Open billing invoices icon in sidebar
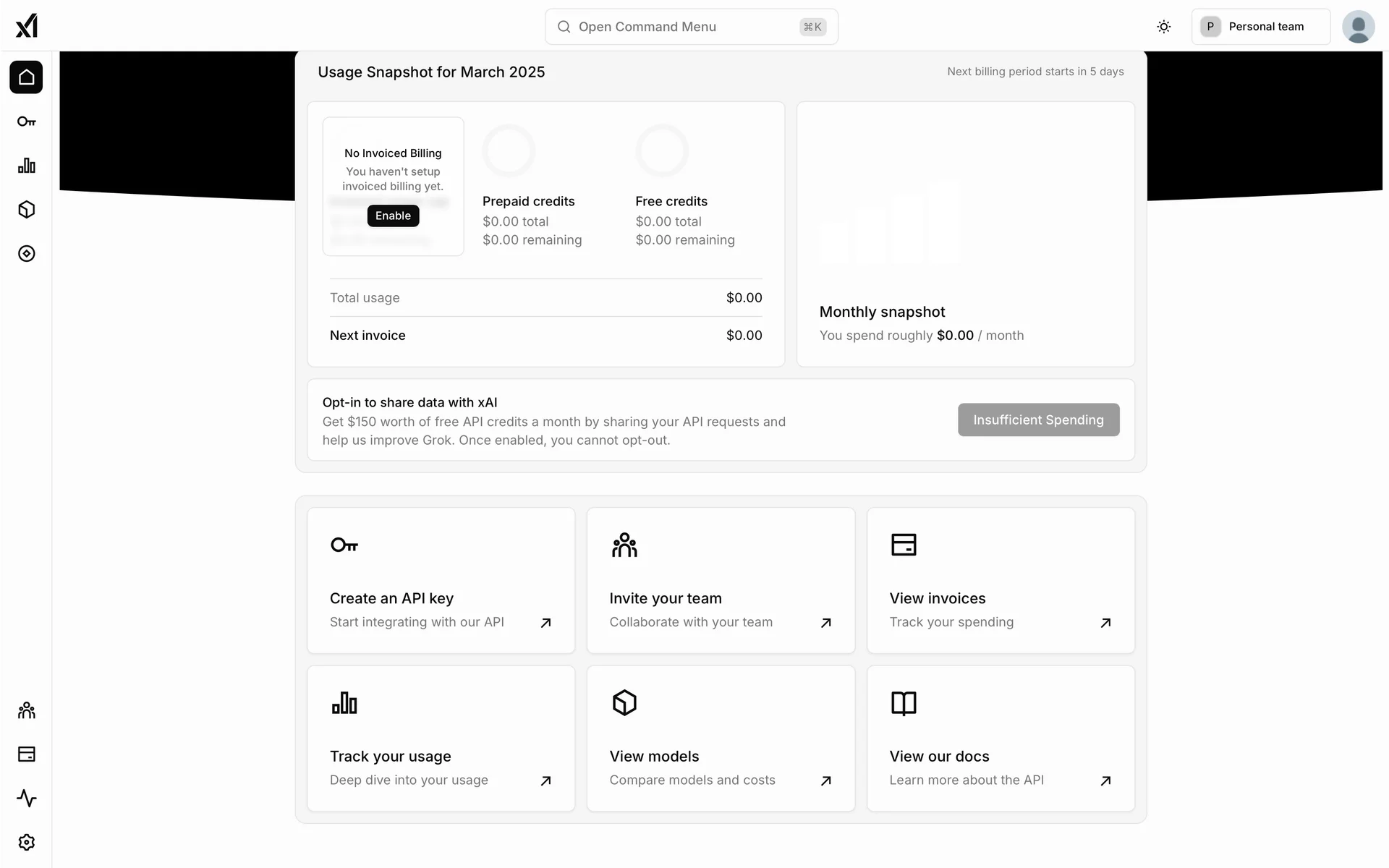Screen dimensions: 1389x868 tap(26, 754)
